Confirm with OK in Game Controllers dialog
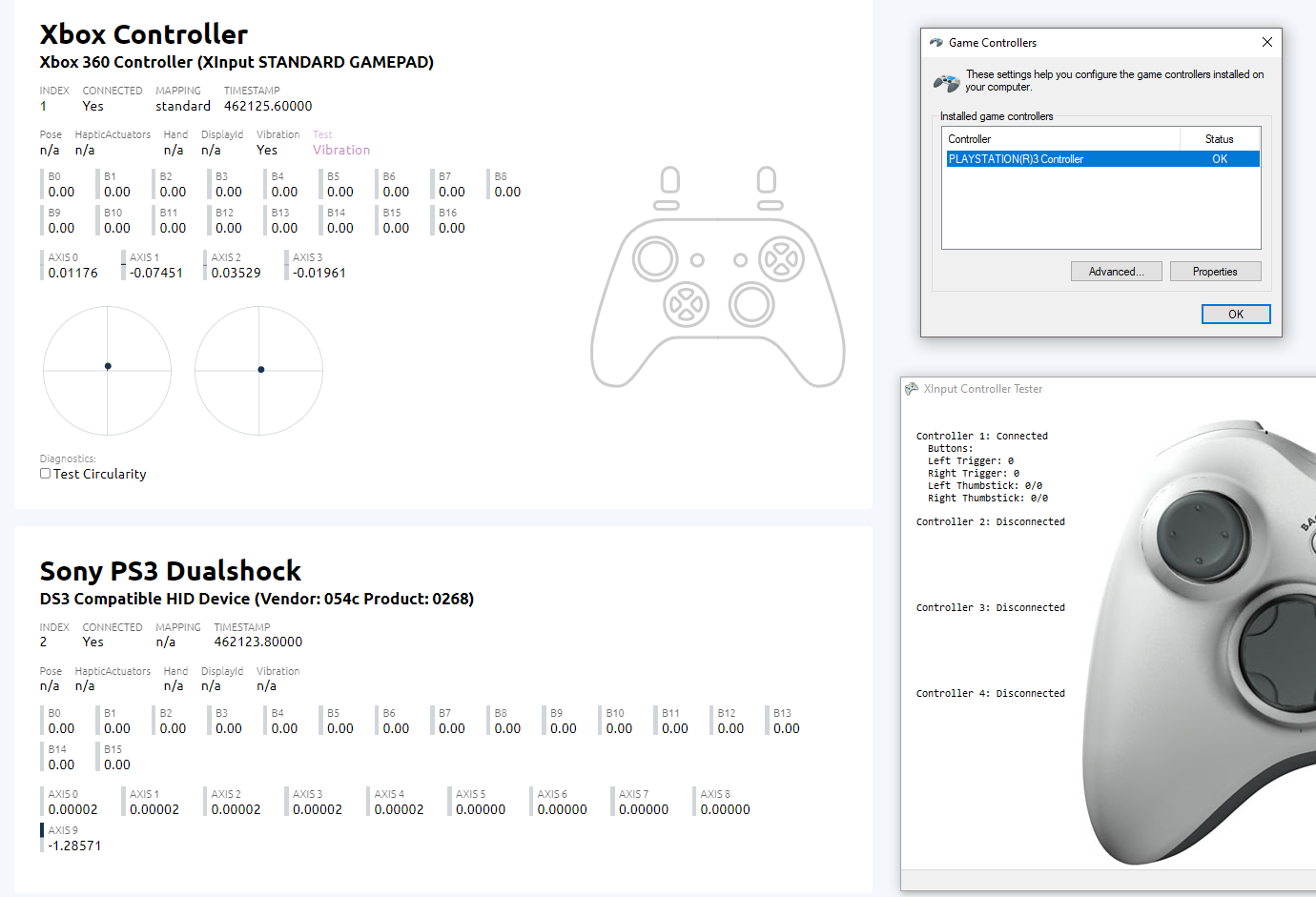Viewport: 1316px width, 897px height. 1236,315
